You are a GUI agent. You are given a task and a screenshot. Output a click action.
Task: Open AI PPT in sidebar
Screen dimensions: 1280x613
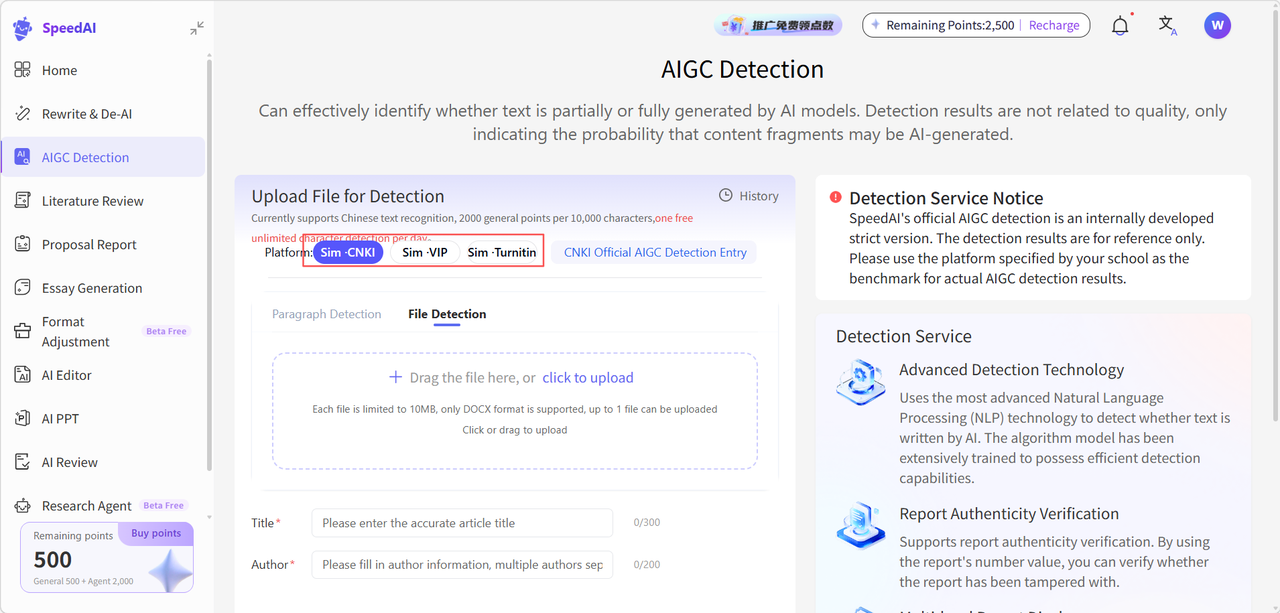pos(60,419)
